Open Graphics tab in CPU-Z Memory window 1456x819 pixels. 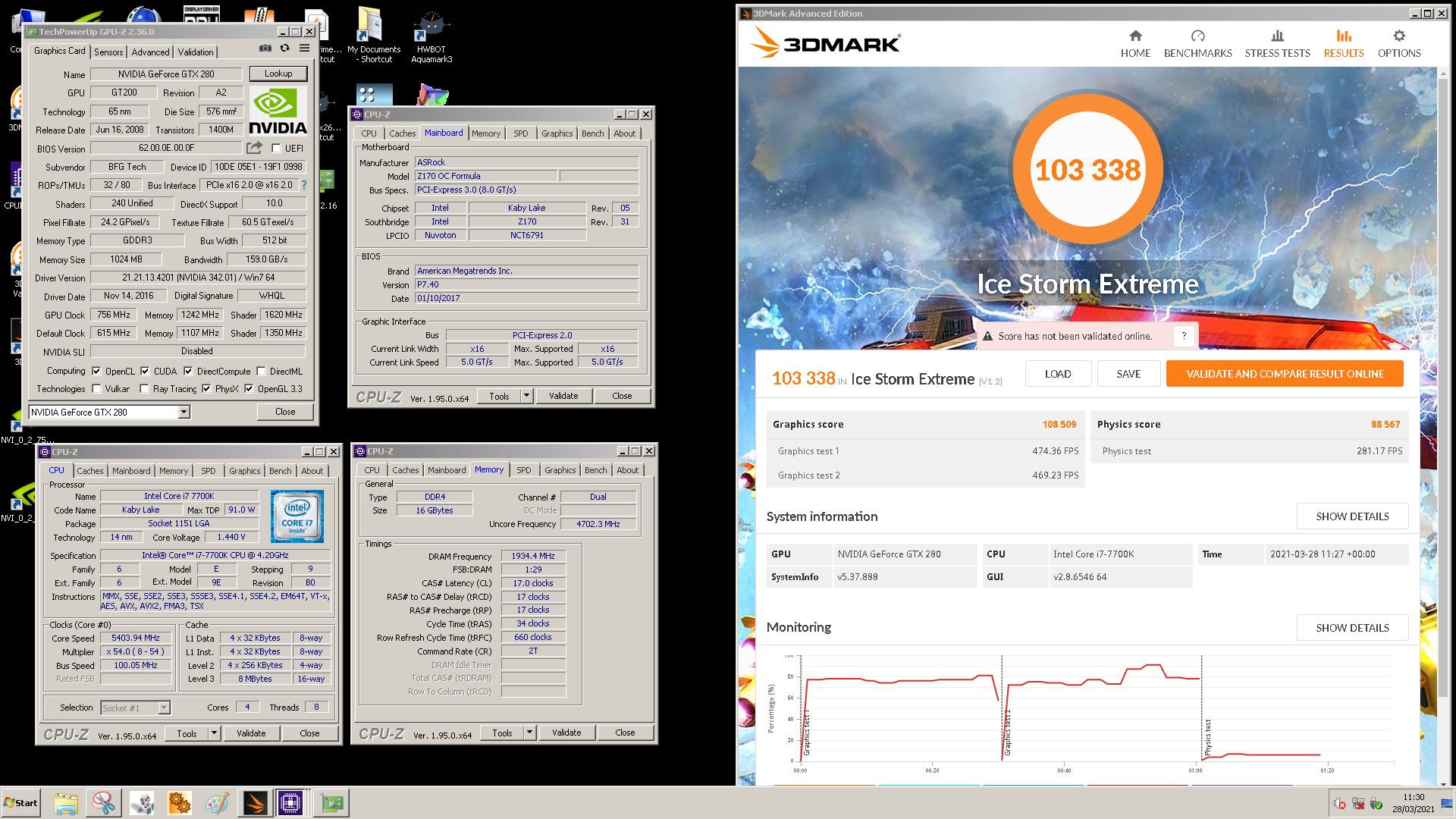pyautogui.click(x=560, y=470)
